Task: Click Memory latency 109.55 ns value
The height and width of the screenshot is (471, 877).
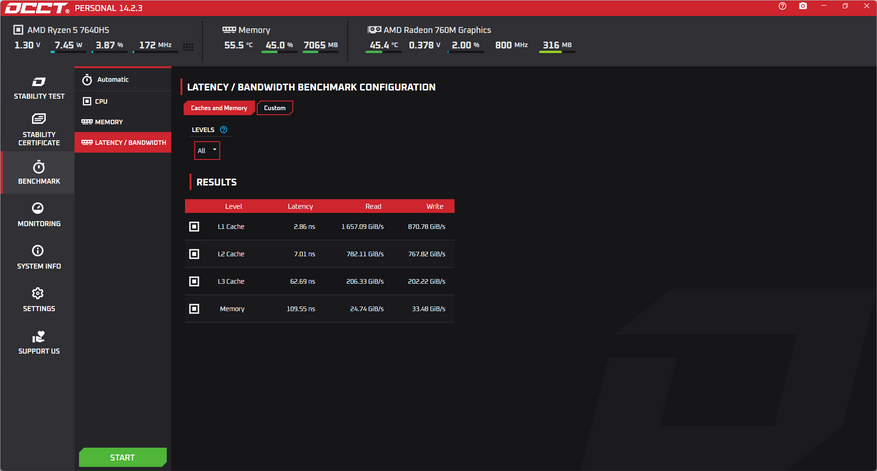Action: pos(301,309)
